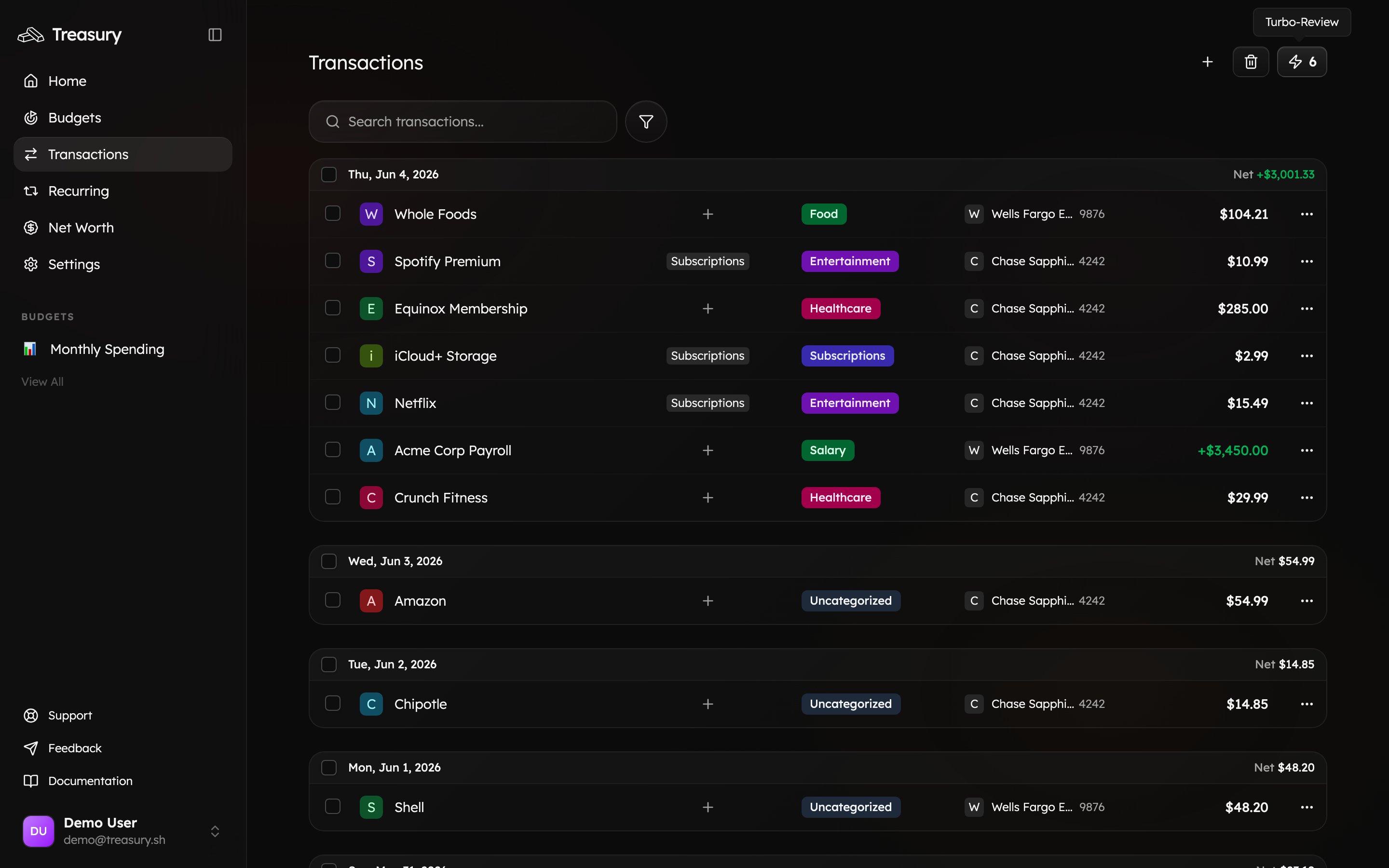Viewport: 1389px width, 868px height.
Task: Open more options for Equinox Membership
Action: click(1307, 309)
